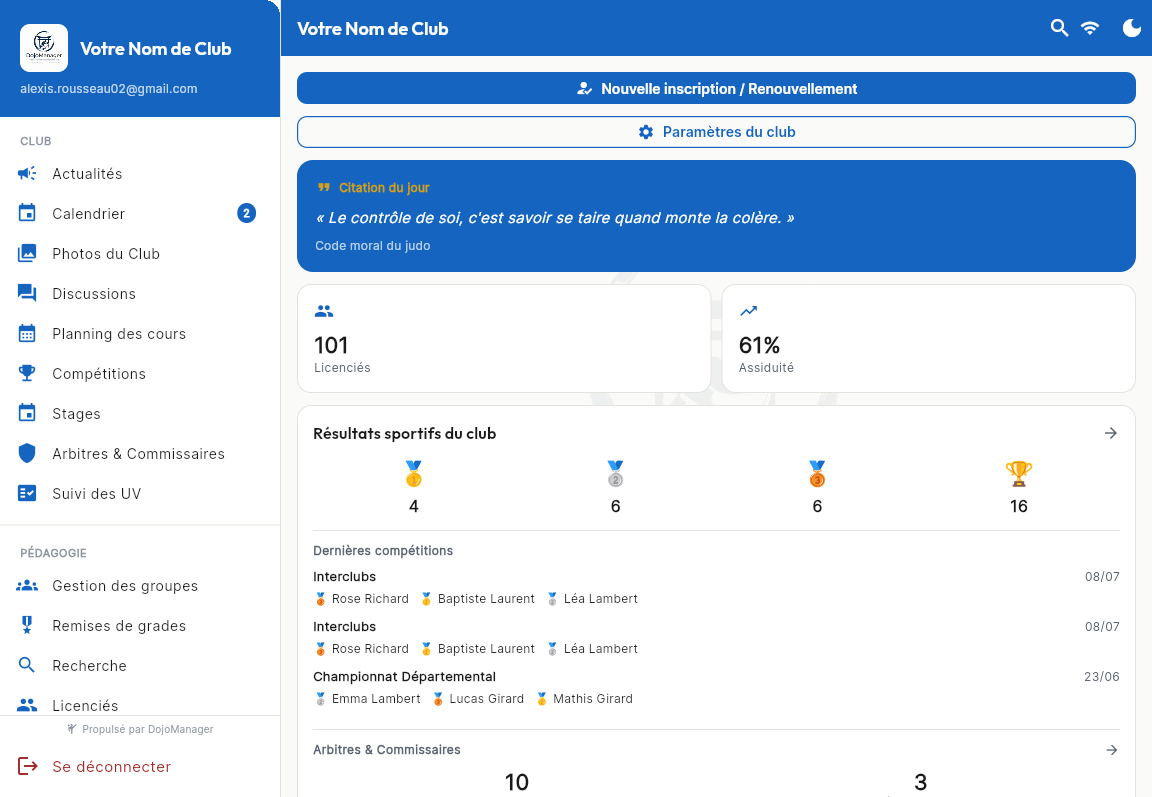The height and width of the screenshot is (797, 1152).
Task: Click the Planning des cours icon
Action: 27,333
